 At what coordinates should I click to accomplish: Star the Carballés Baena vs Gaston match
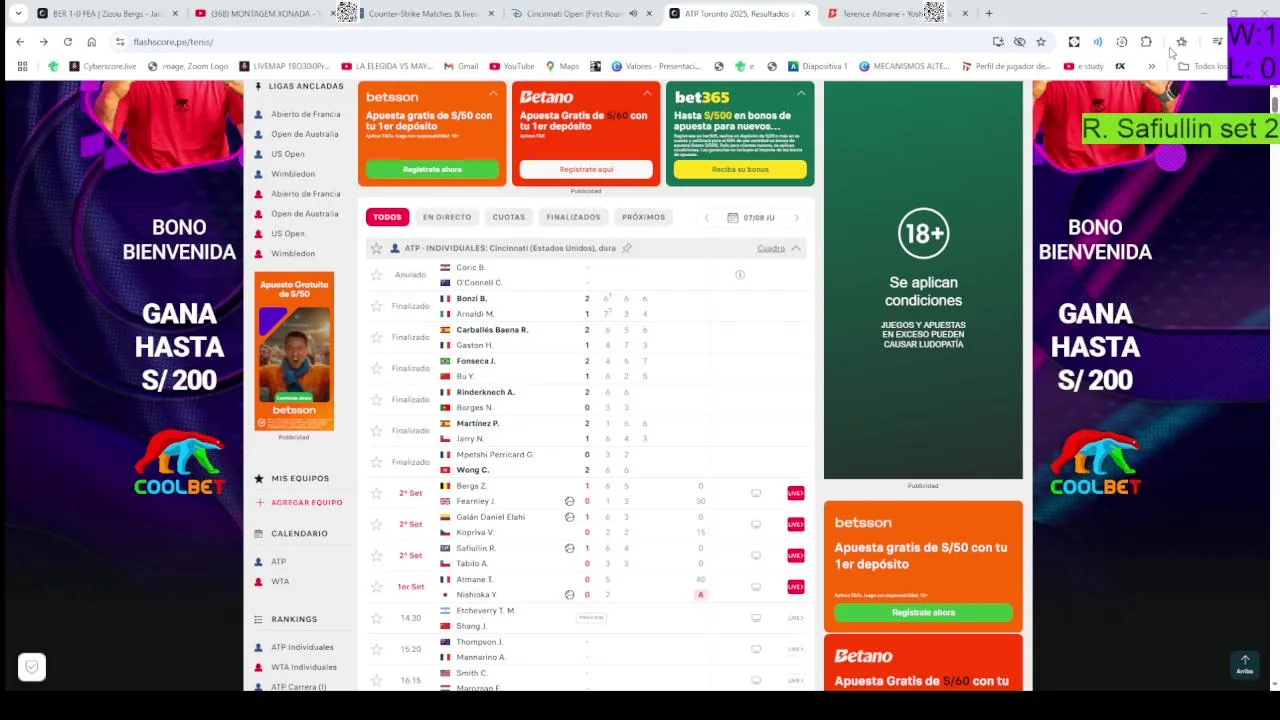click(377, 337)
